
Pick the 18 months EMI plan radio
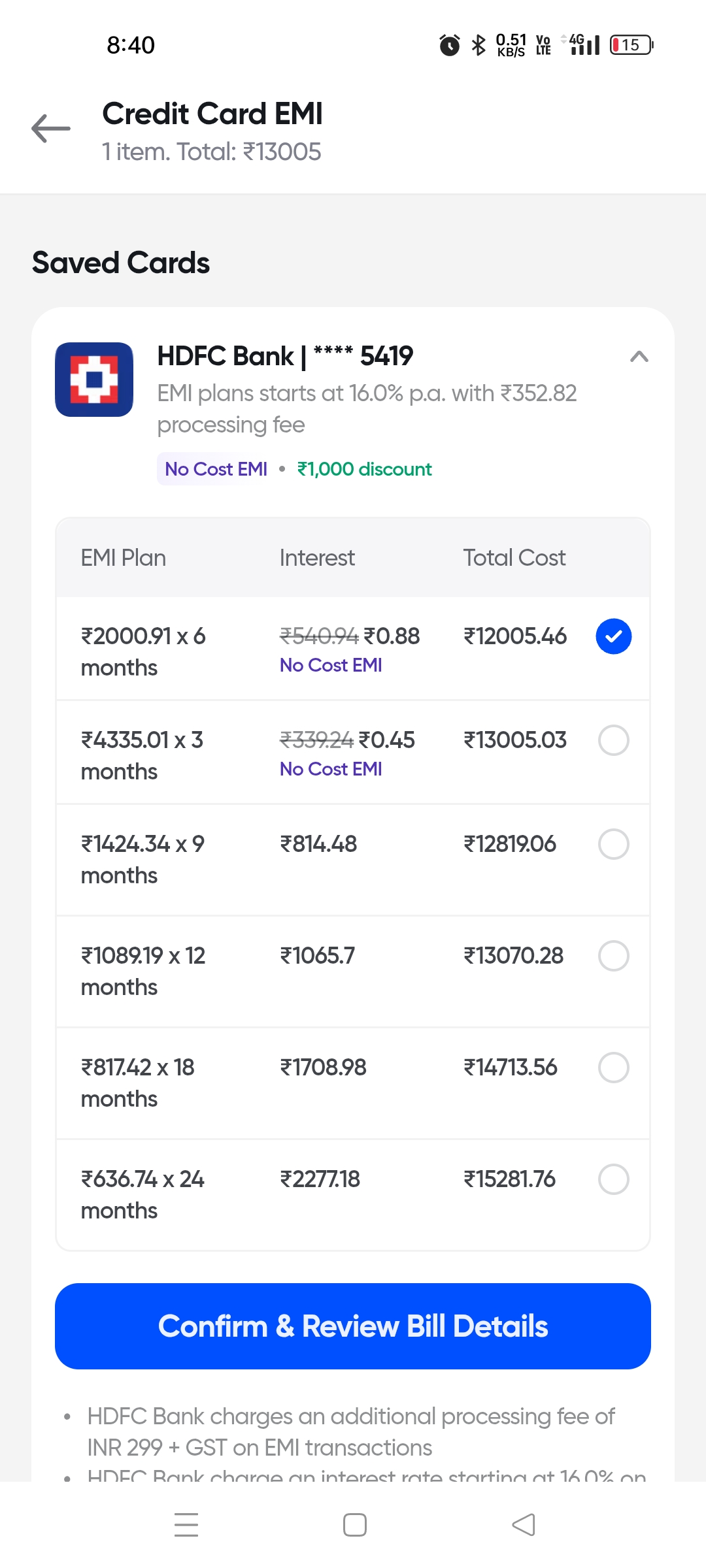[x=613, y=1068]
